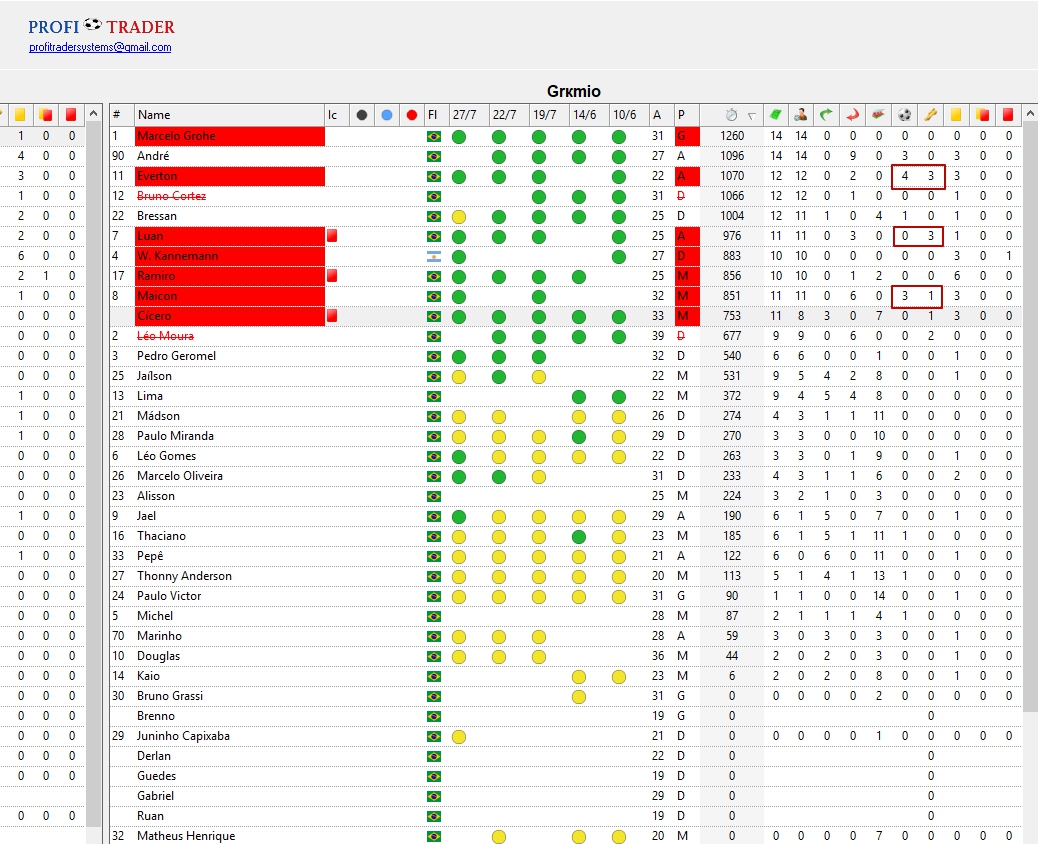Sort by the player starts column icon
The width and height of the screenshot is (1038, 844).
(800, 115)
